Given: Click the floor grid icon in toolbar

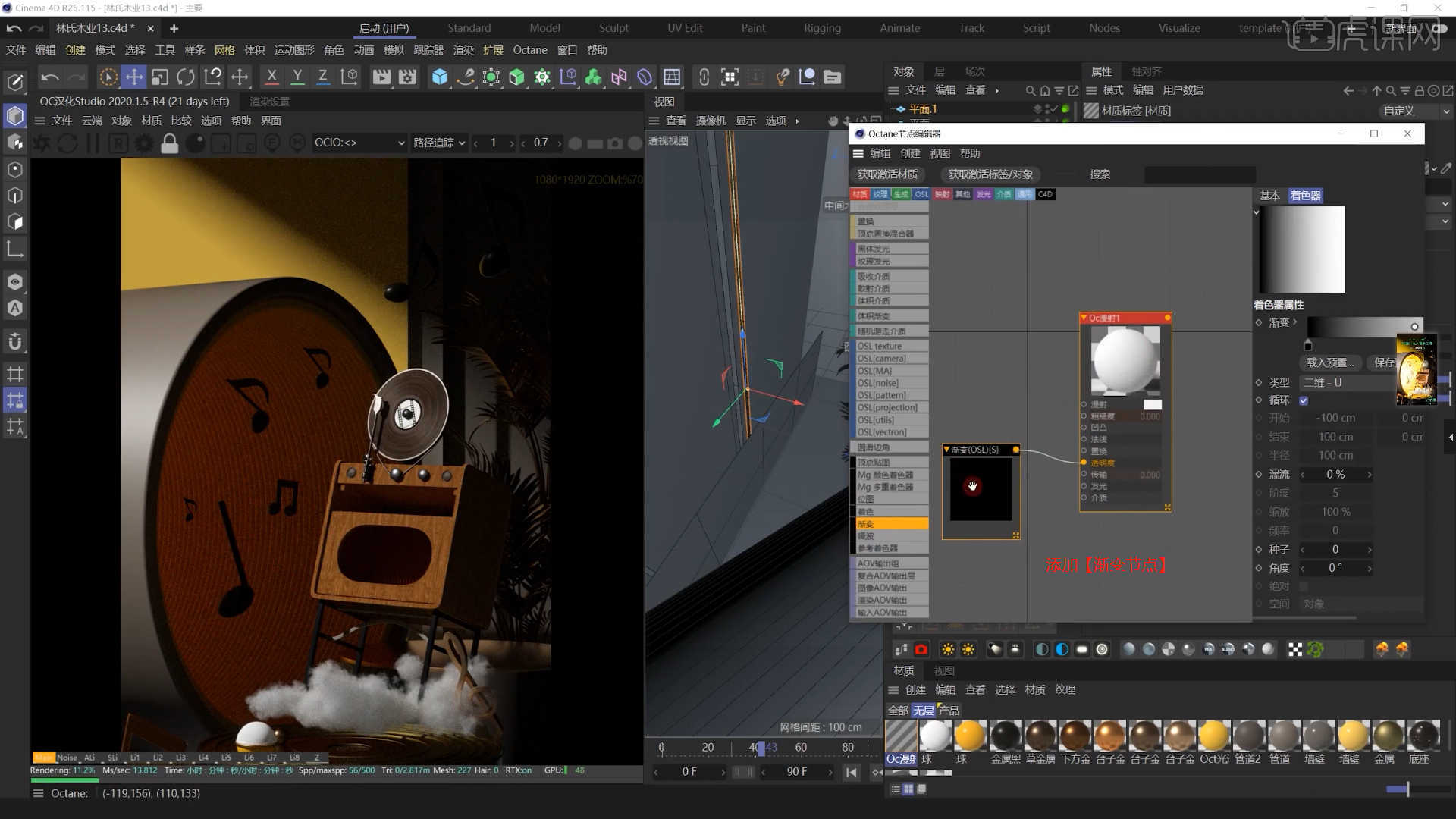Looking at the screenshot, I should click(672, 77).
